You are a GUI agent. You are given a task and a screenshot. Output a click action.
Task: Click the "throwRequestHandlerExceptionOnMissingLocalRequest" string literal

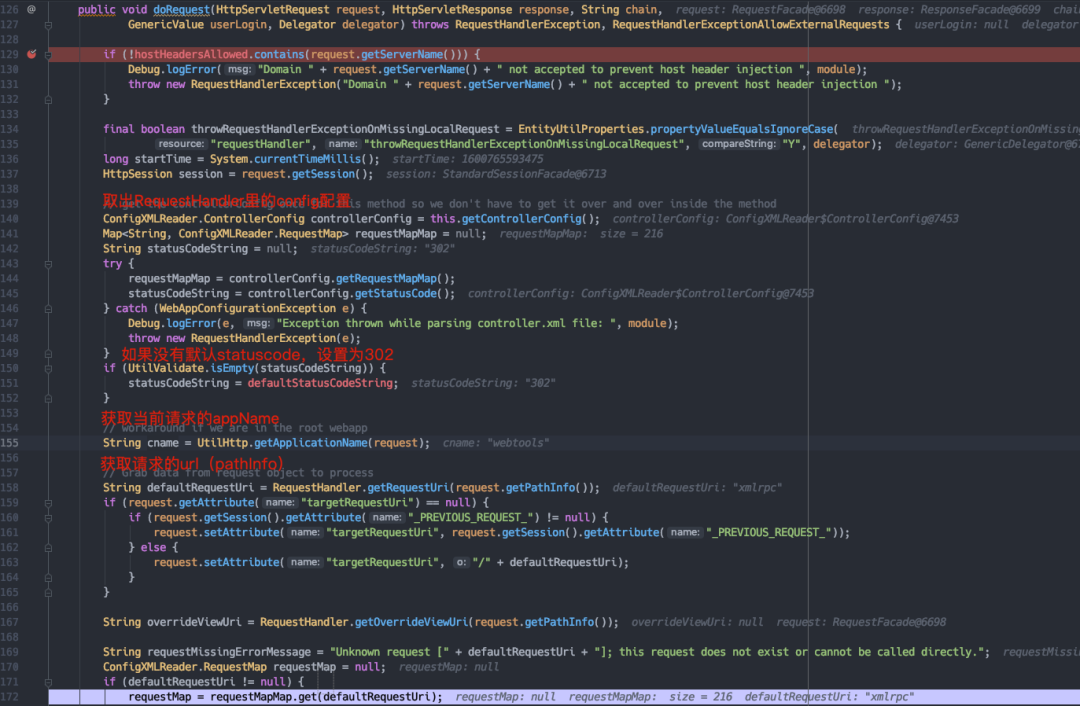click(523, 144)
